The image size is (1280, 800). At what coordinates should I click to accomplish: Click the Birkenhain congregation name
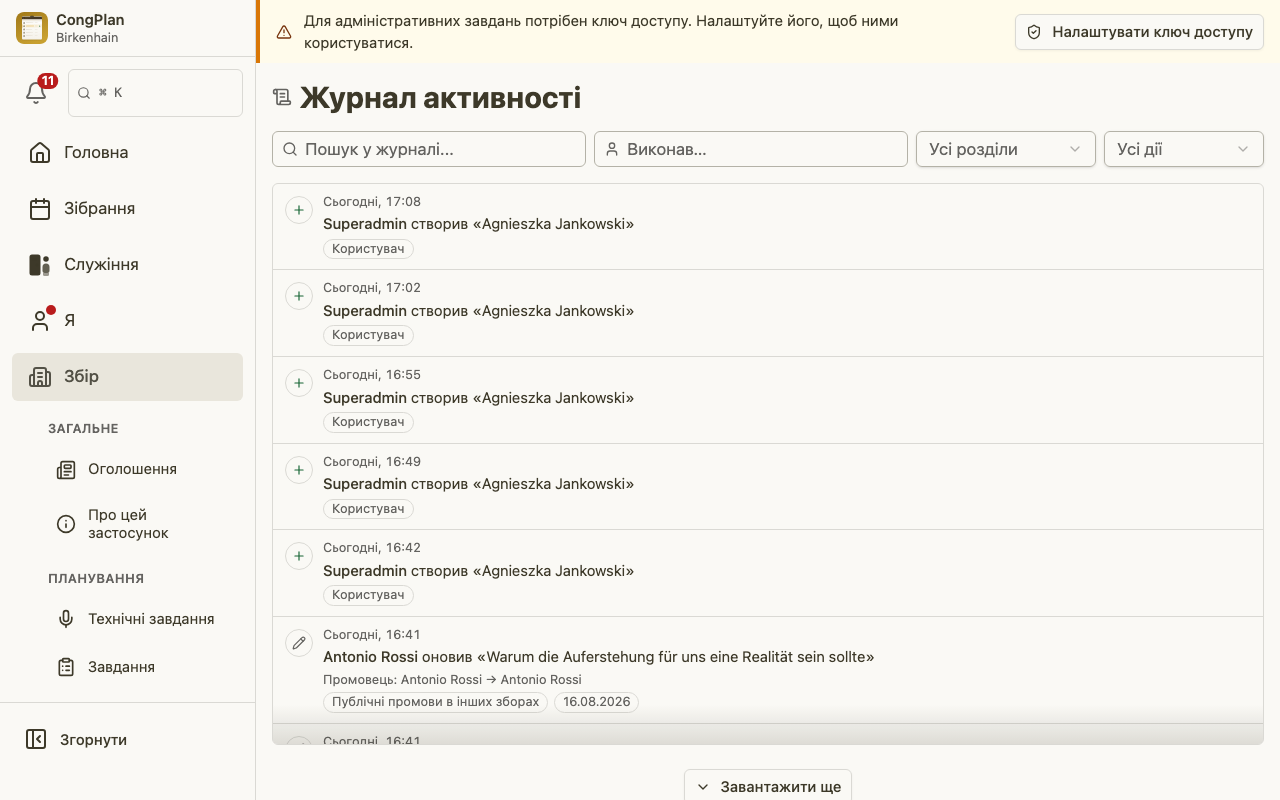(x=89, y=38)
